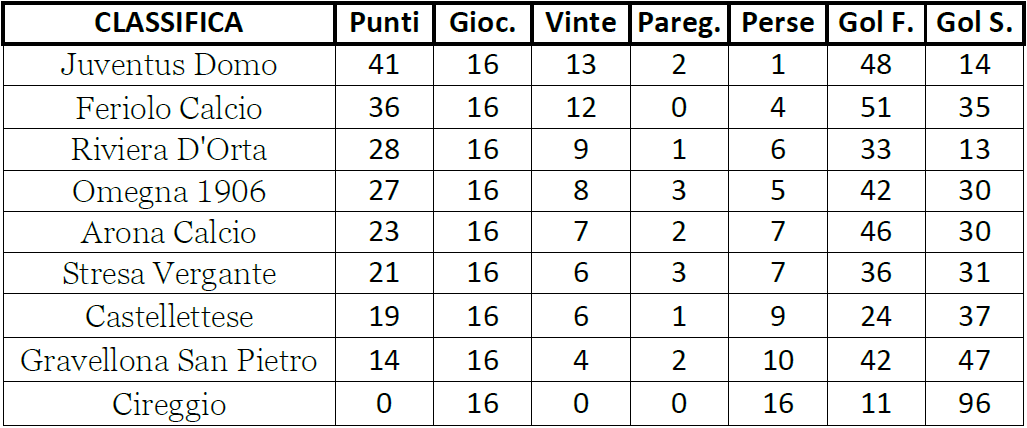
Task: Click the Pareg. column header
Action: click(679, 22)
